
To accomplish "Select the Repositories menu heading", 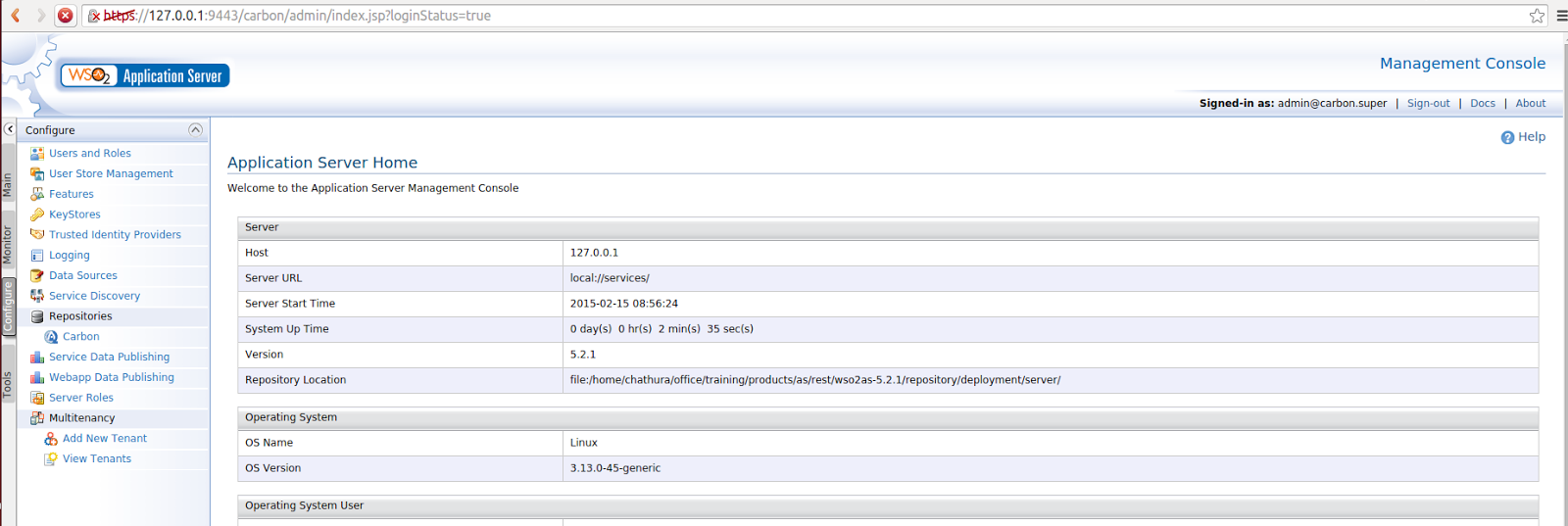I will [80, 316].
